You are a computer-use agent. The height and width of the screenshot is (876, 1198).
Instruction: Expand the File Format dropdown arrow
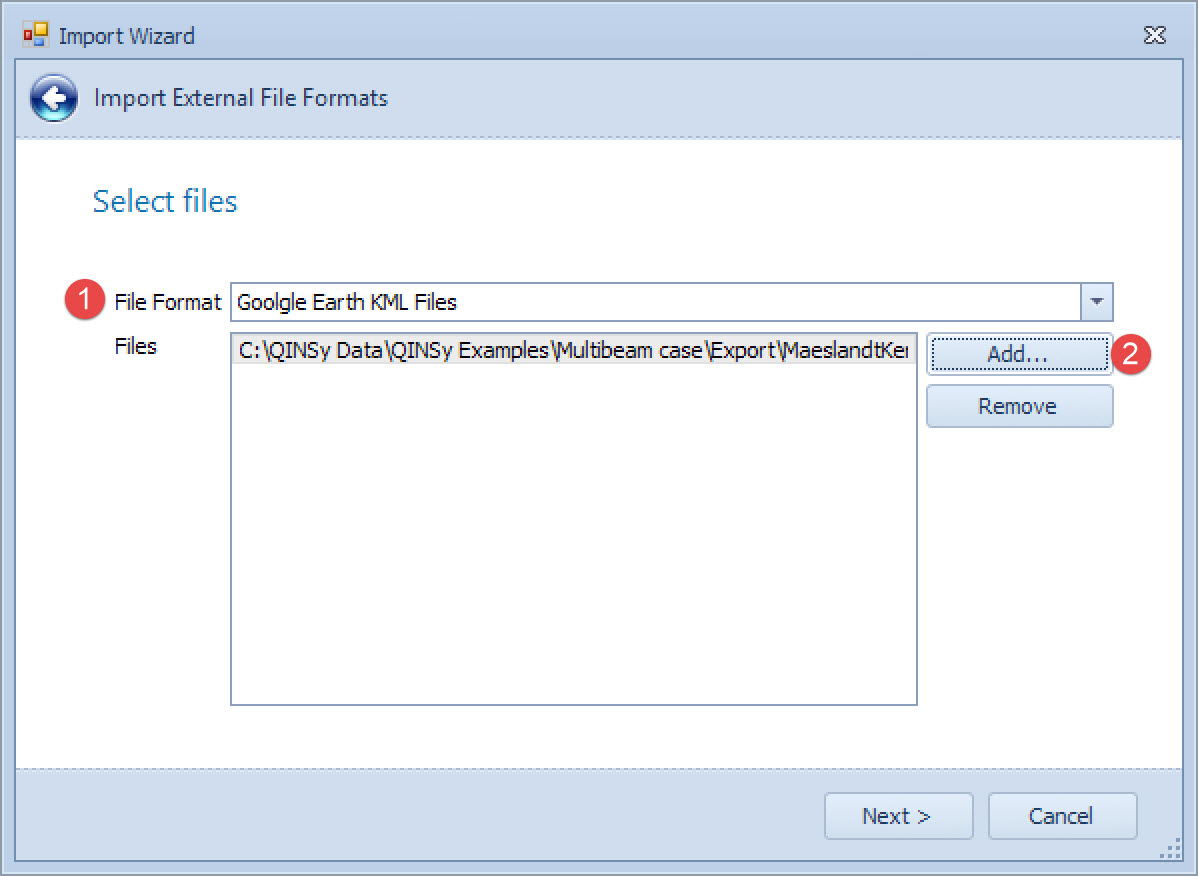click(1096, 301)
